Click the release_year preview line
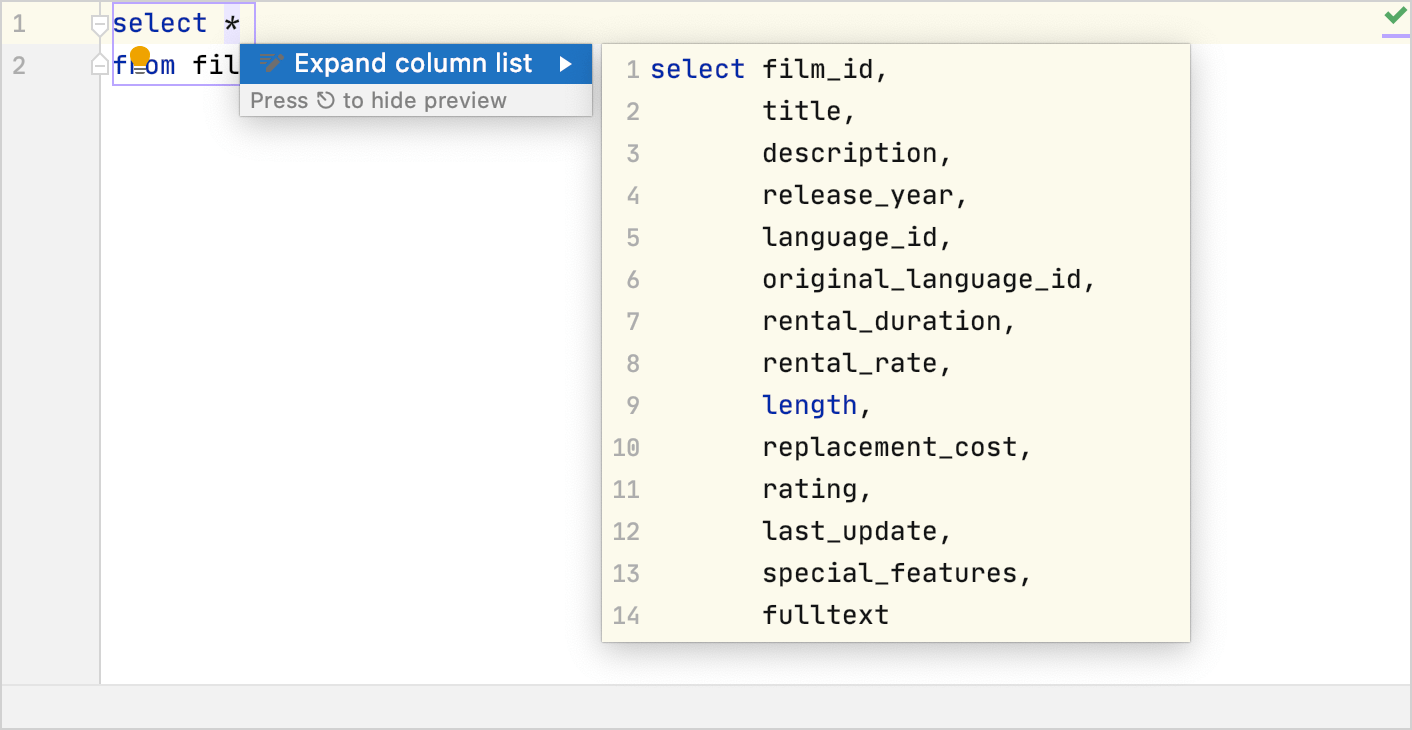1412x730 pixels. 858,195
